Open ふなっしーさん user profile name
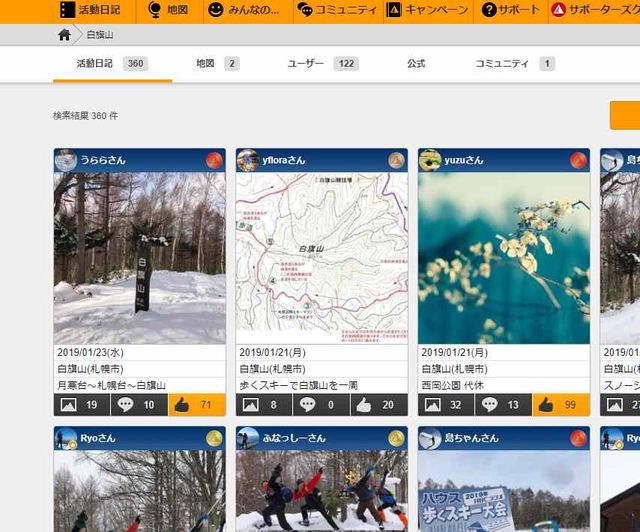The height and width of the screenshot is (532, 640). point(294,438)
